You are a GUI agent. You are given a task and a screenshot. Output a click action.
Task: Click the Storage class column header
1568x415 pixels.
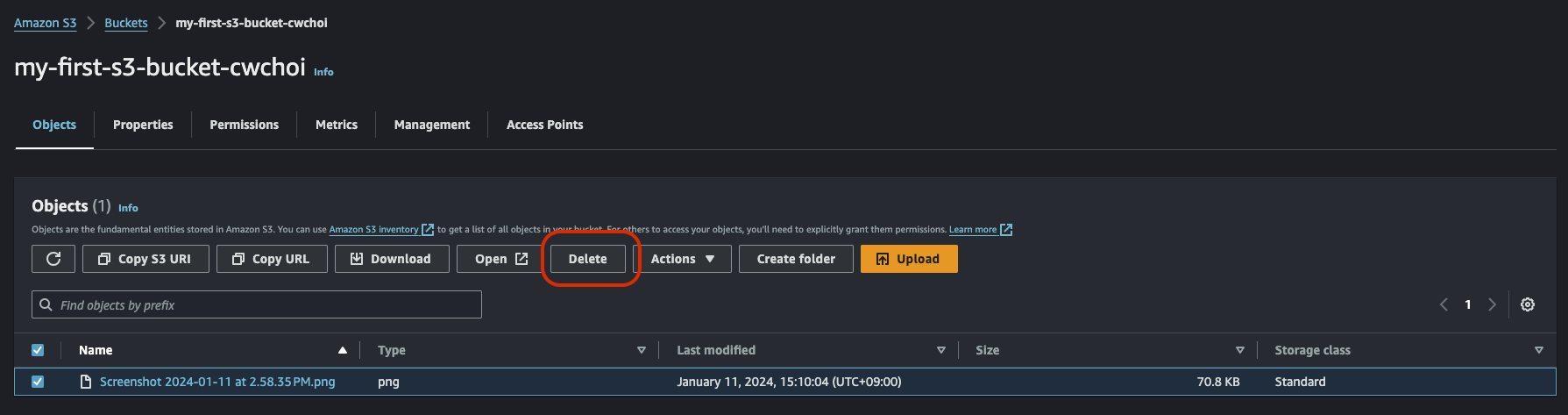coord(1312,350)
